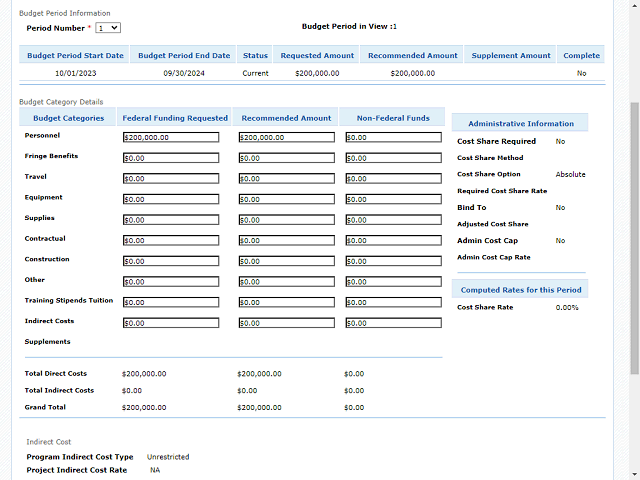Click the Requested Amount column header
Screen dimensions: 640x480
(317, 56)
